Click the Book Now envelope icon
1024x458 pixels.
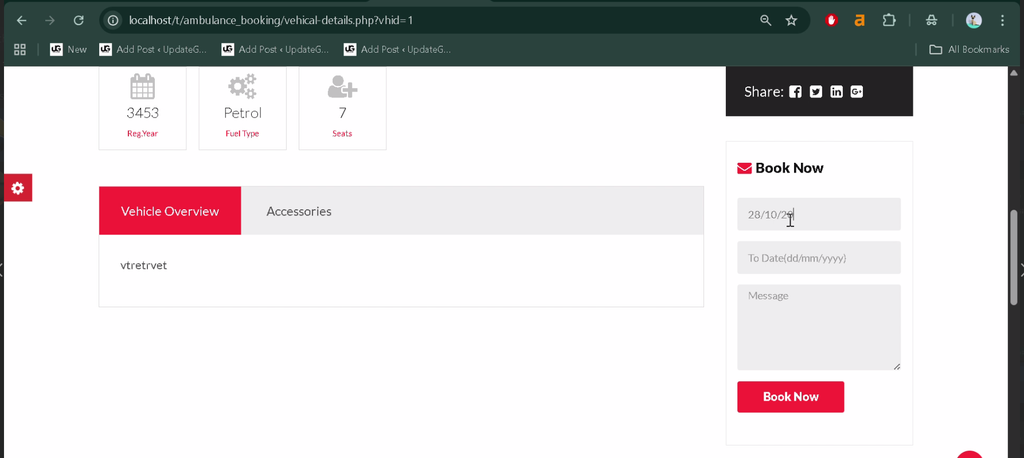click(744, 169)
